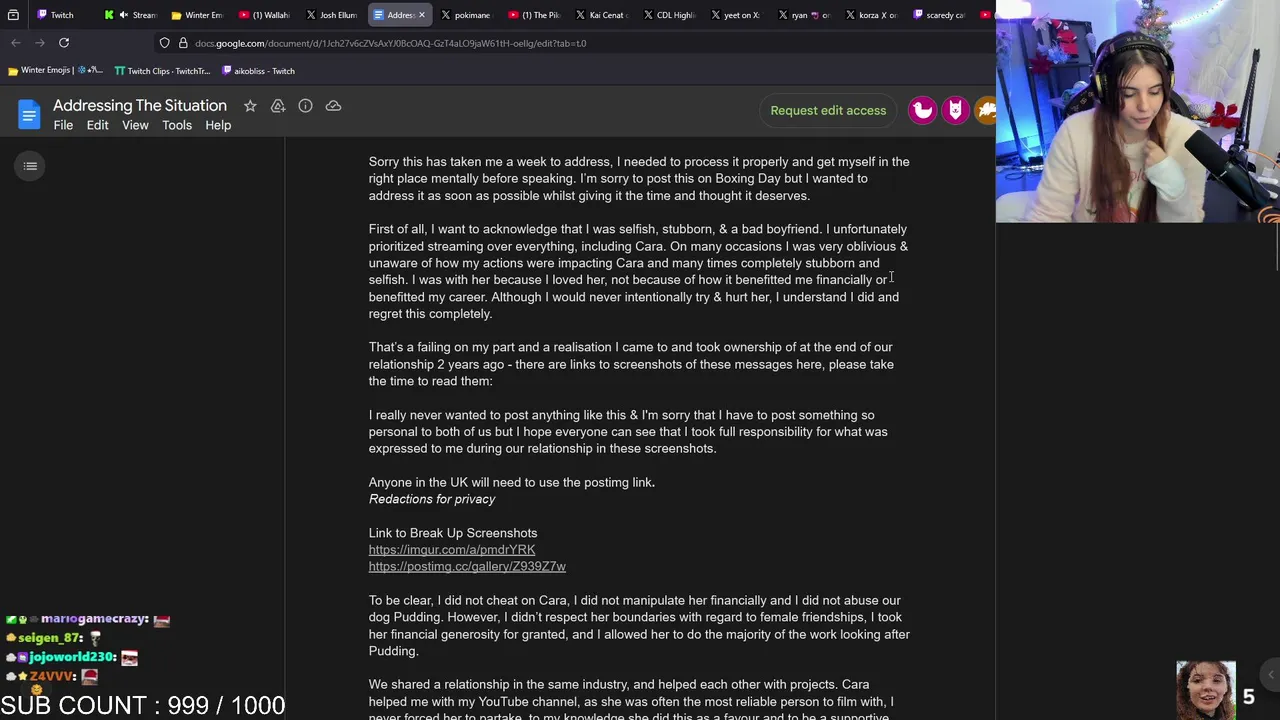Click the shield tracking protection icon
Screen dimensions: 1280x720
click(165, 43)
